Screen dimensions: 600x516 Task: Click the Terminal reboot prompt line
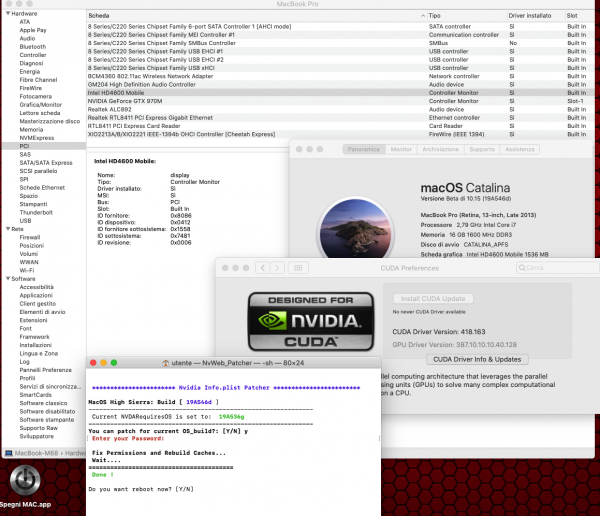click(x=141, y=489)
